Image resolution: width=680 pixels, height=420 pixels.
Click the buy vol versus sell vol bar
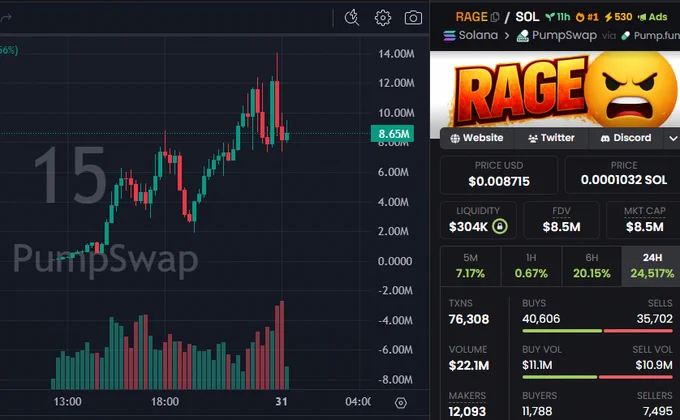(598, 377)
